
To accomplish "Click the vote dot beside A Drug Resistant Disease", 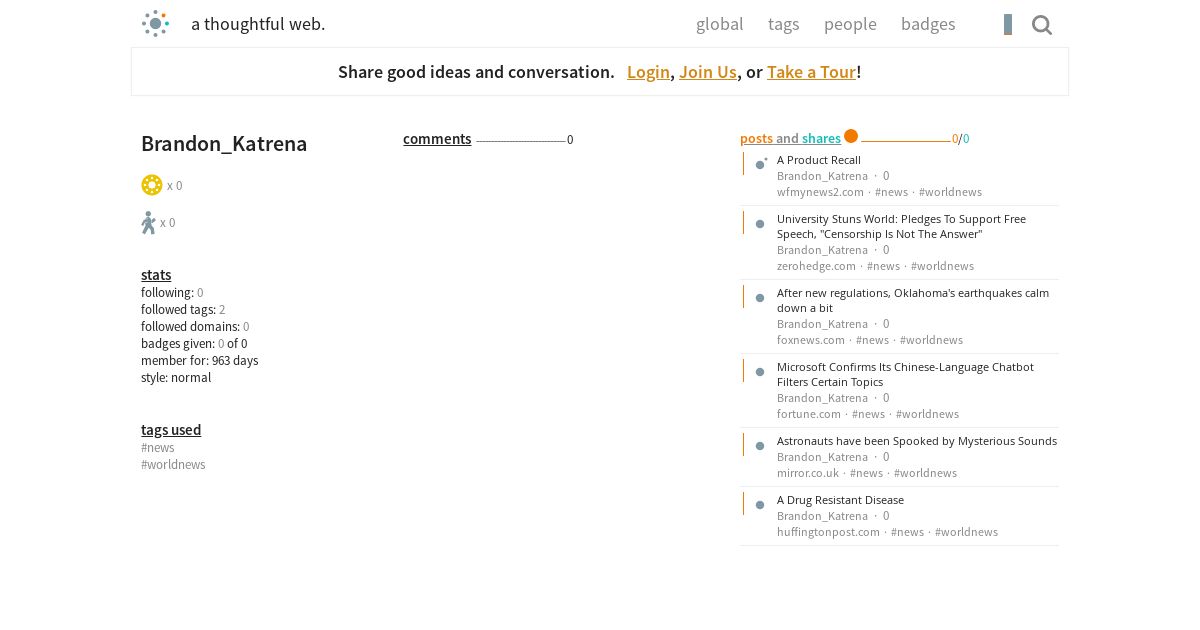I will pos(760,505).
